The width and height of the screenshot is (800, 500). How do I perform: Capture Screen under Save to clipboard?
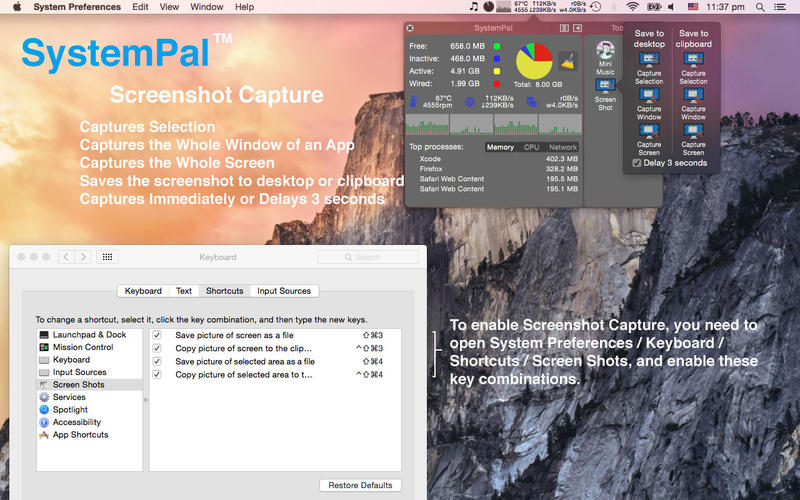click(693, 140)
